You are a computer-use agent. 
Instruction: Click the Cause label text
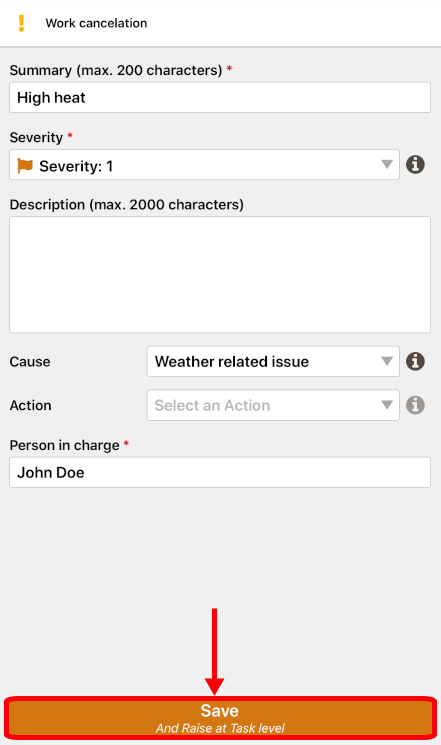(30, 362)
